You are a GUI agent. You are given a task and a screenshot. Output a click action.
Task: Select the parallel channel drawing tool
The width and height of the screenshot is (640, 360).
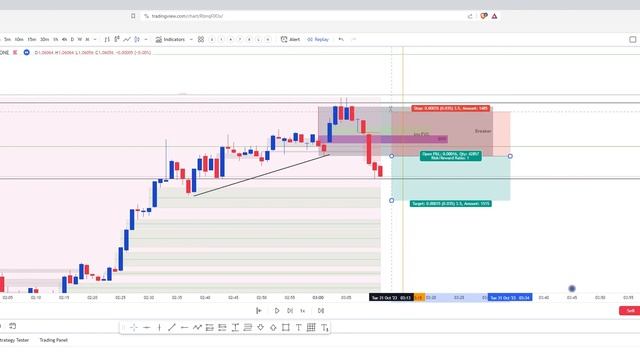tap(248, 327)
